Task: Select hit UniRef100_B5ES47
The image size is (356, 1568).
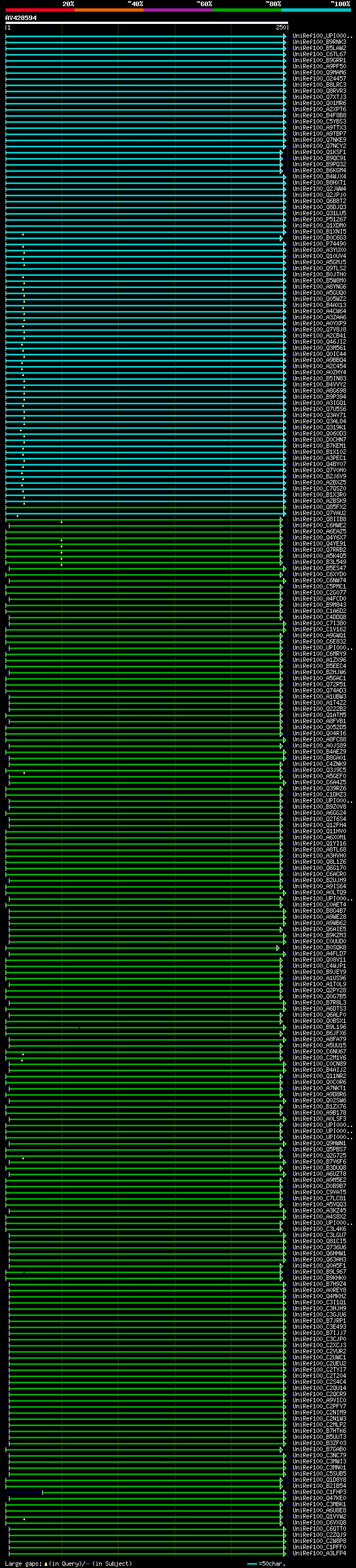Action: (x=319, y=568)
